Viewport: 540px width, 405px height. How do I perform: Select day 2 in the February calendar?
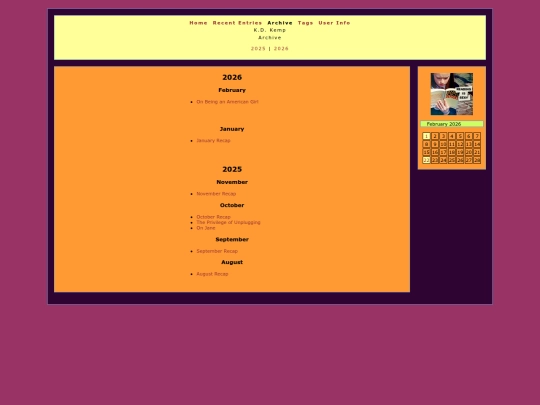click(x=435, y=136)
